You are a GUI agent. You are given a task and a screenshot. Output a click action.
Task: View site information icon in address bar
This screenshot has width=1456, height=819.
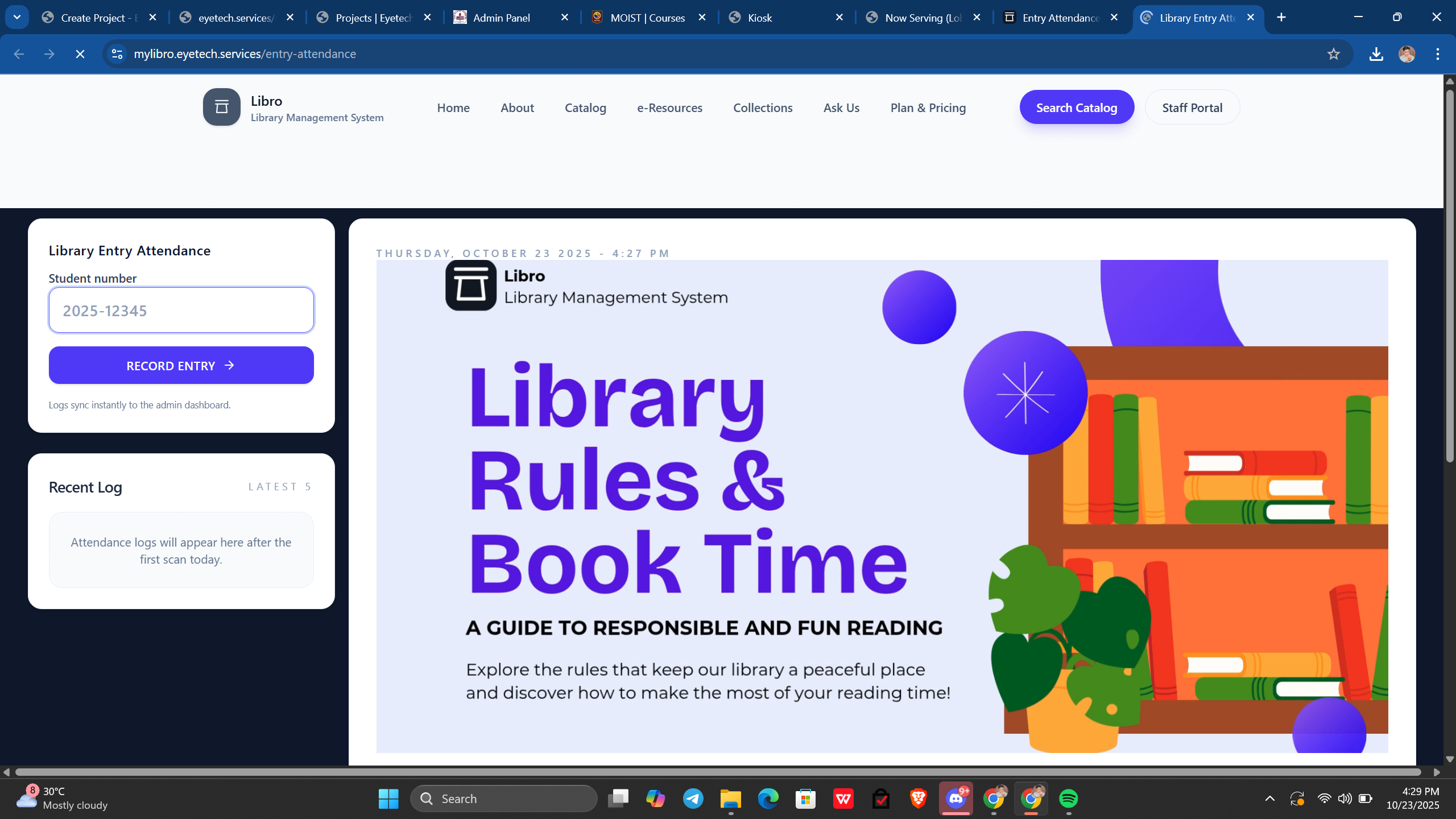tap(117, 54)
